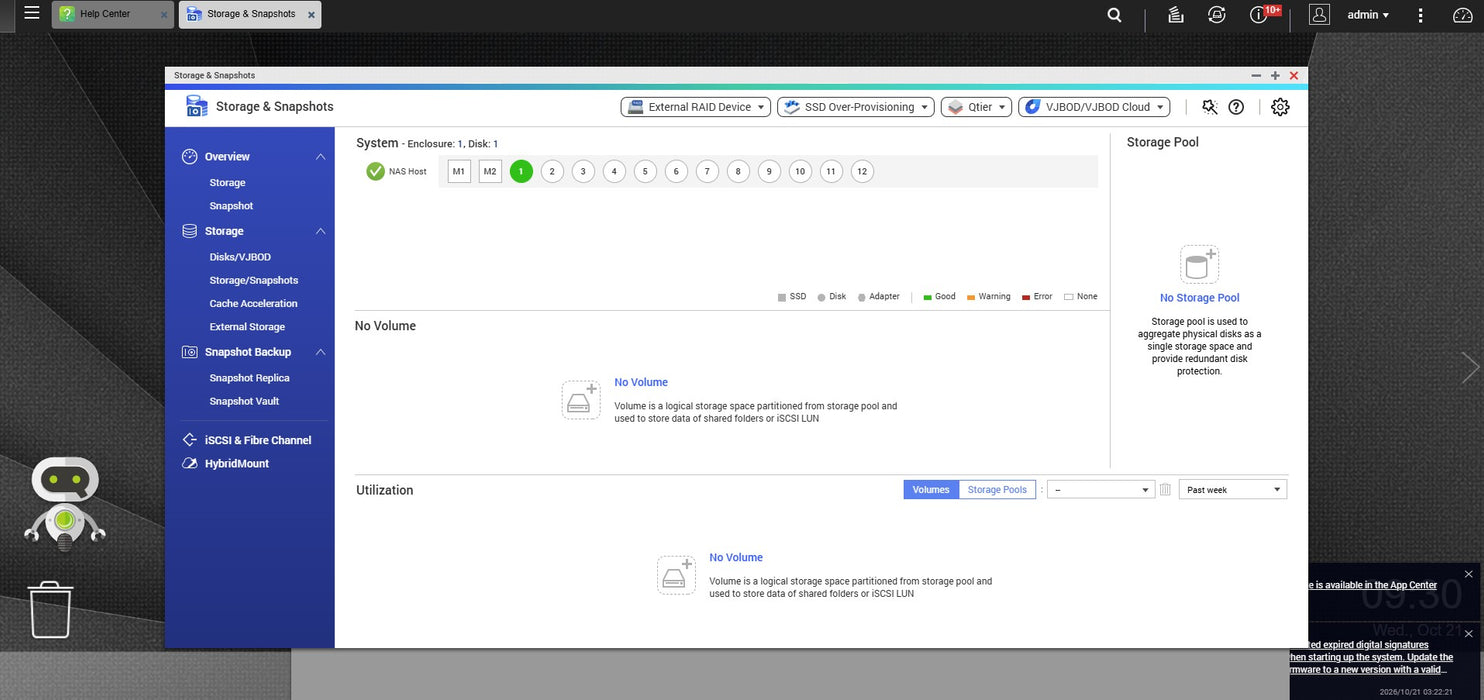
Task: Open the Past week time range dropdown
Action: point(1233,490)
